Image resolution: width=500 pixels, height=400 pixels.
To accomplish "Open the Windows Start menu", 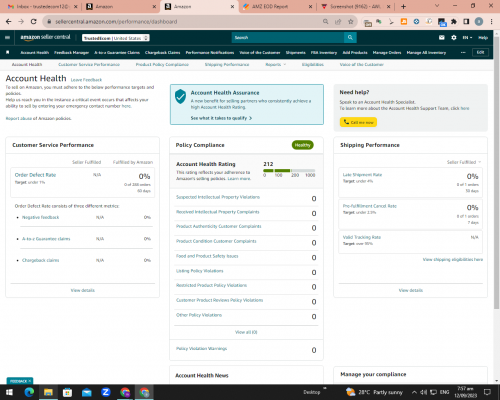I will tap(9, 392).
